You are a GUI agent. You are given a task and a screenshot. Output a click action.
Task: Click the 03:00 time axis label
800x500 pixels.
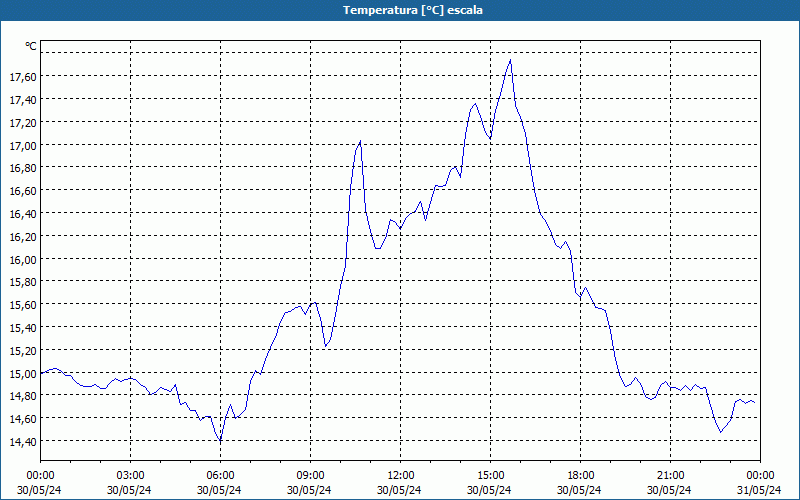[x=131, y=476]
